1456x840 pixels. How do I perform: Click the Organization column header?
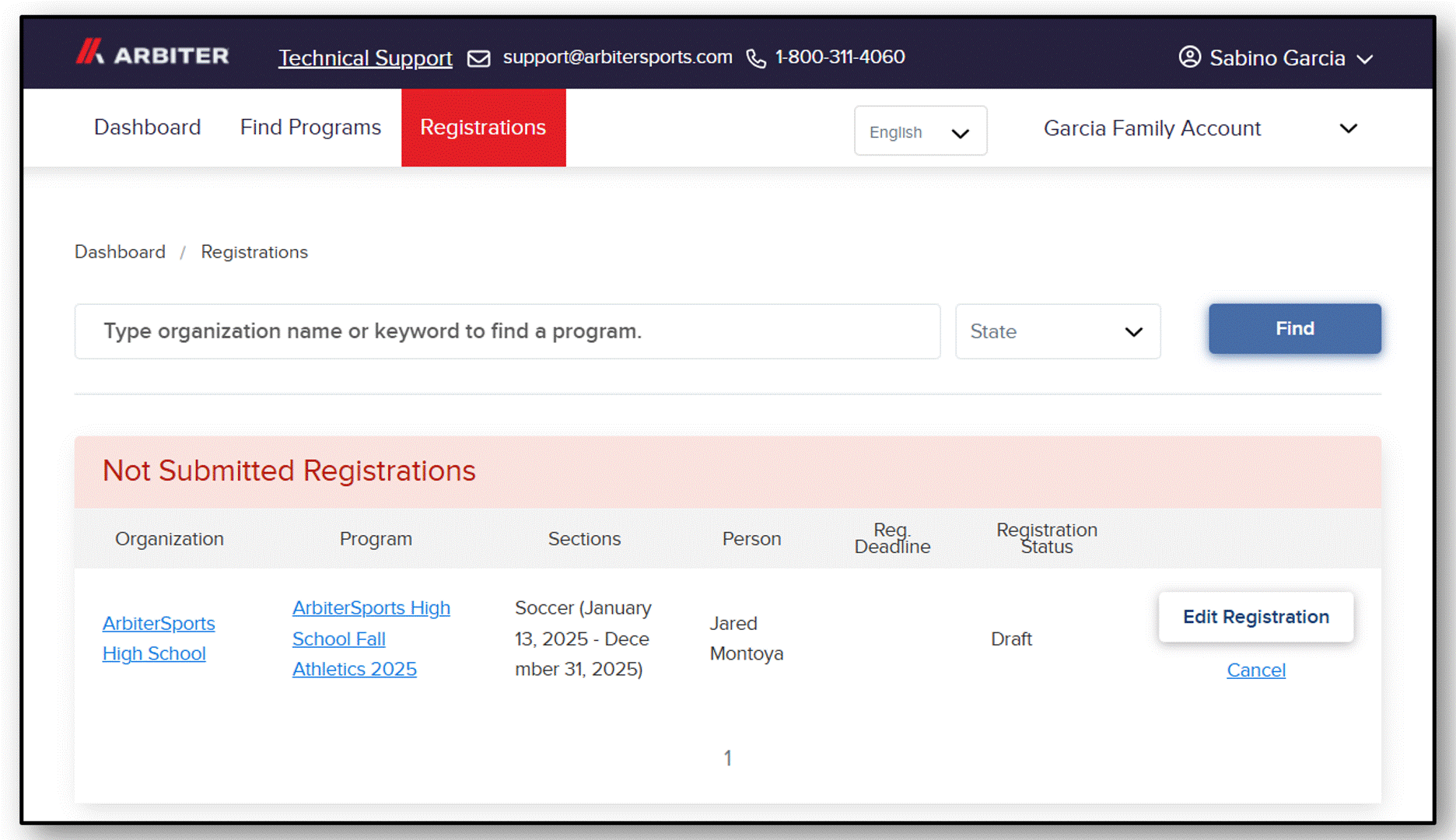pyautogui.click(x=170, y=539)
